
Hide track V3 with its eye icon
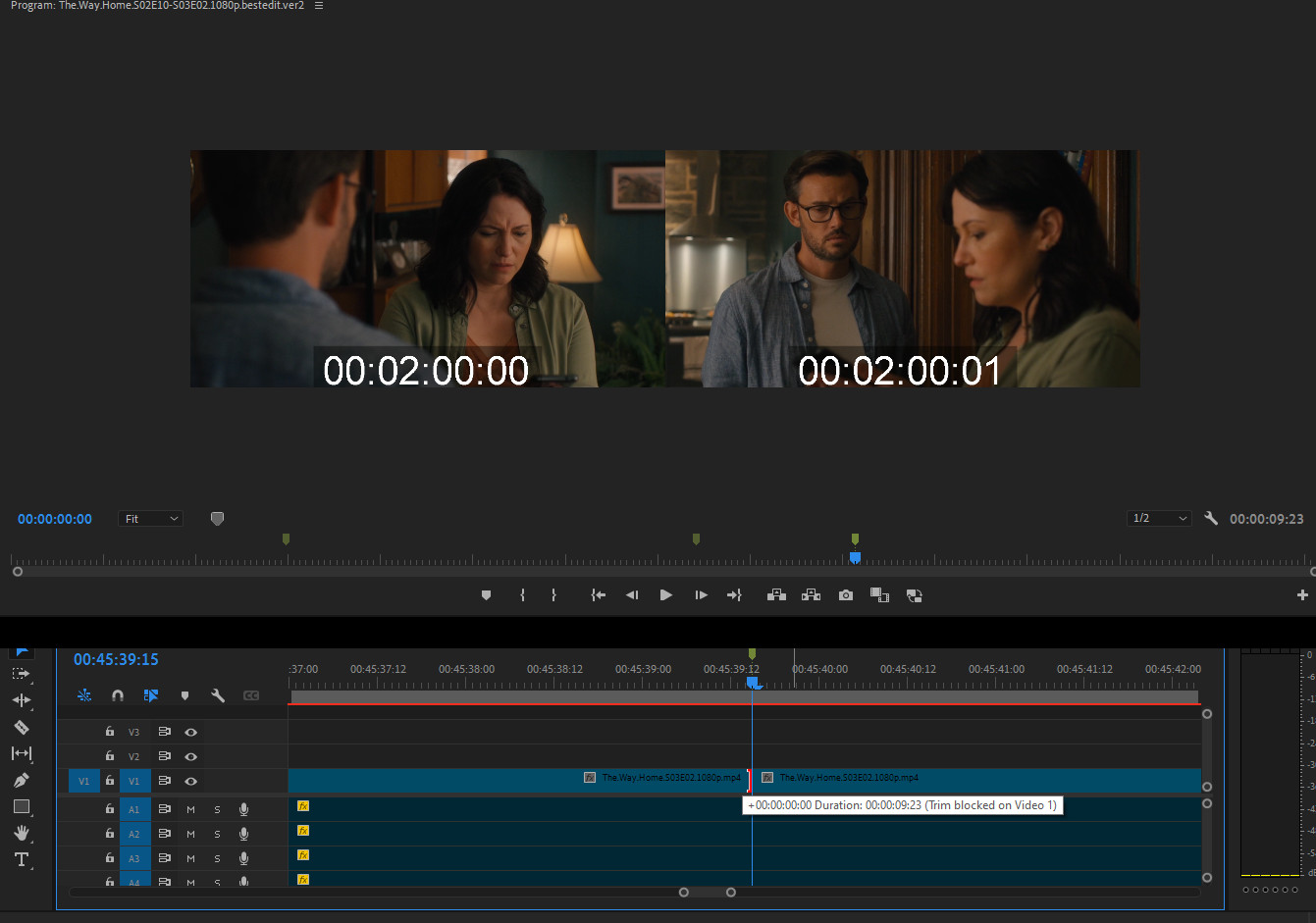(x=191, y=732)
